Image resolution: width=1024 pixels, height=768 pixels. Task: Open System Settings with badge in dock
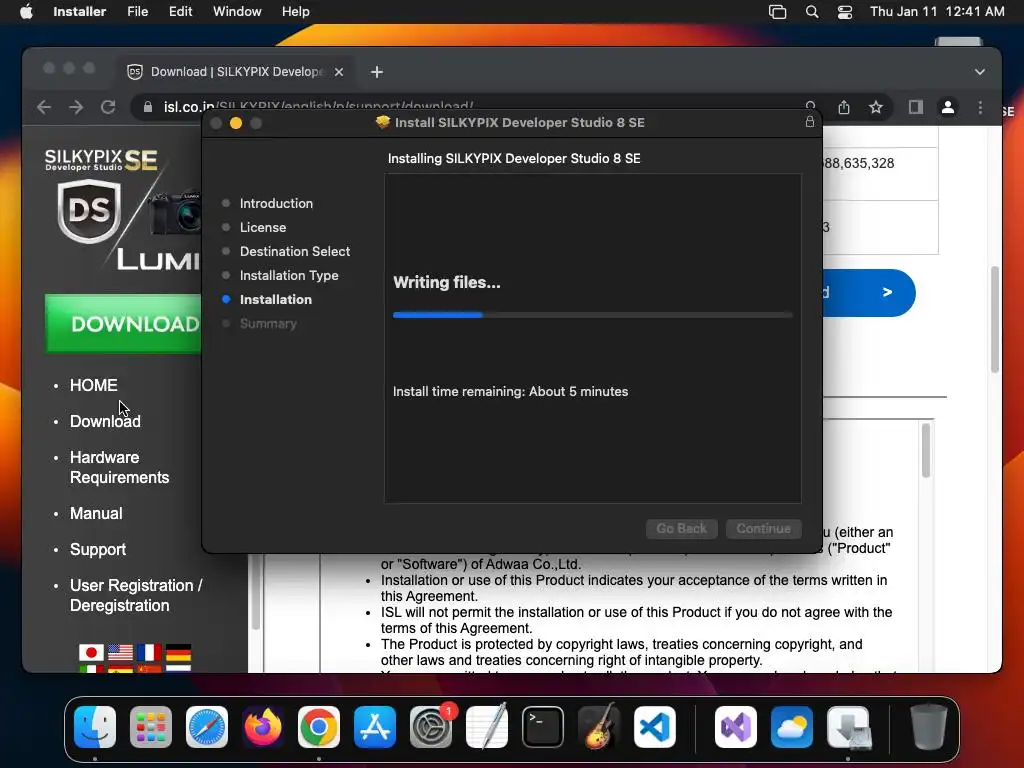pyautogui.click(x=431, y=727)
